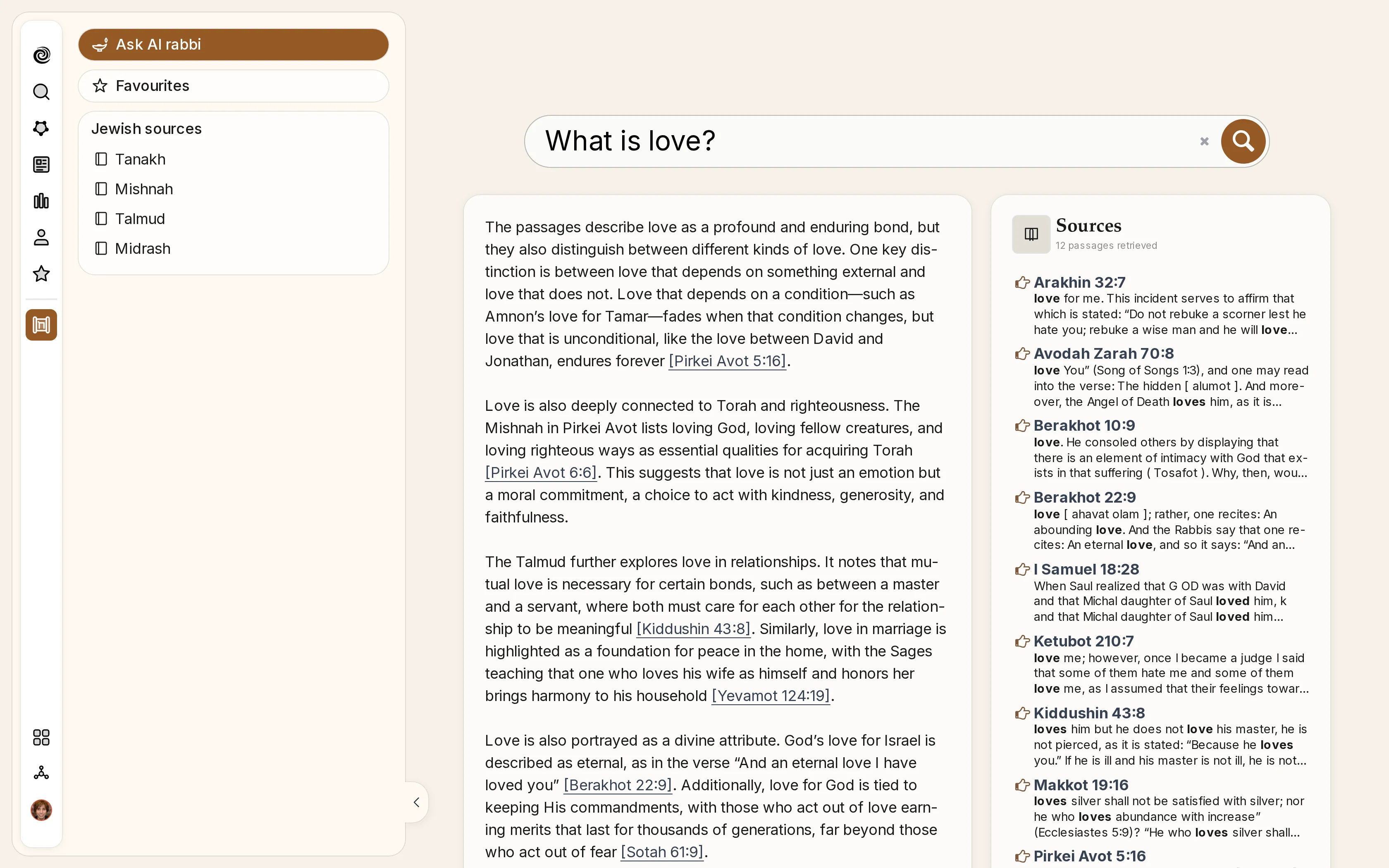The image size is (1389, 868).
Task: Collapse the side panel with chevron arrow
Action: click(x=417, y=802)
